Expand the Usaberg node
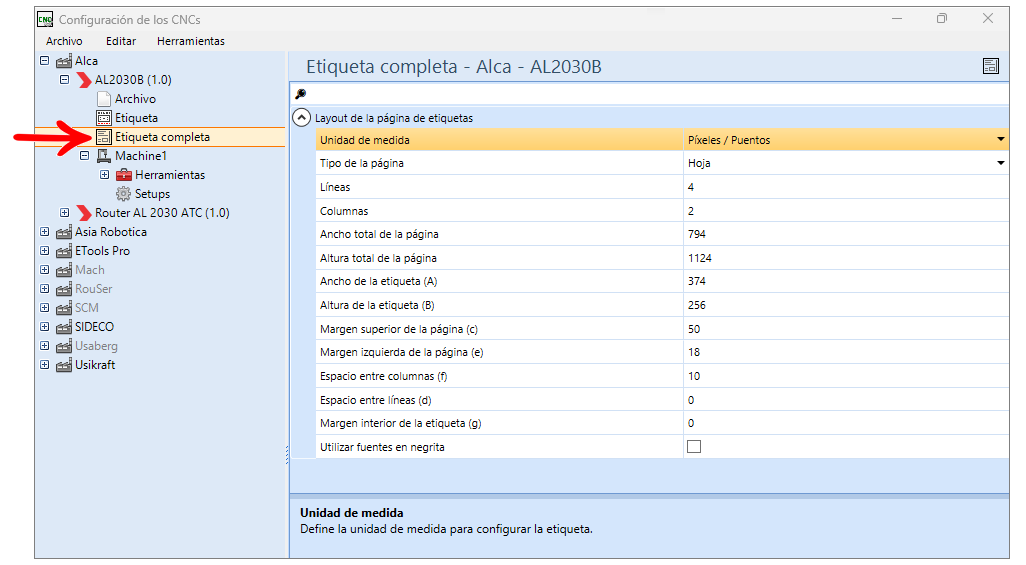1026x565 pixels. [x=44, y=346]
